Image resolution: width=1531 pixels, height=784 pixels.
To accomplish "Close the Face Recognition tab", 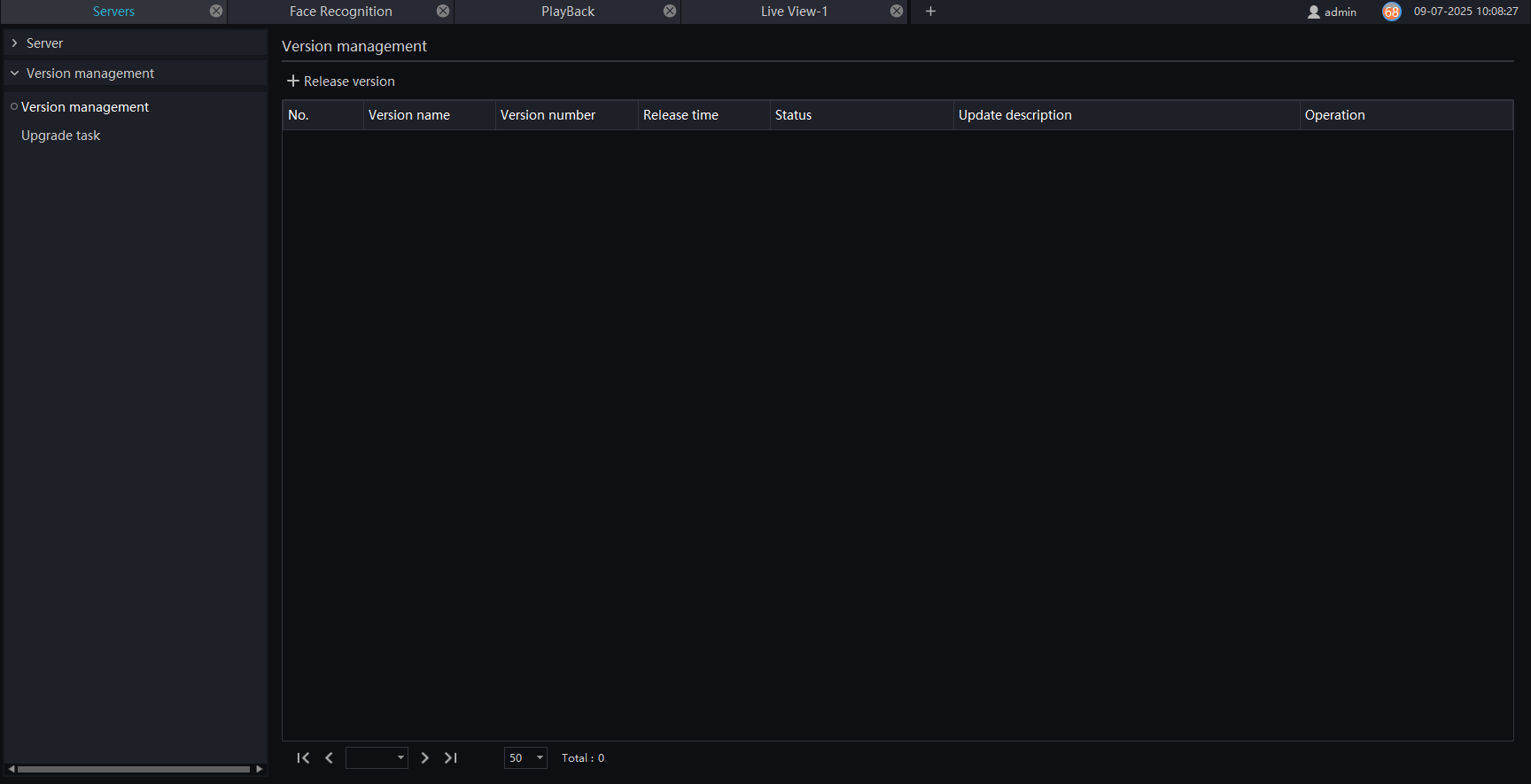I will point(443,11).
